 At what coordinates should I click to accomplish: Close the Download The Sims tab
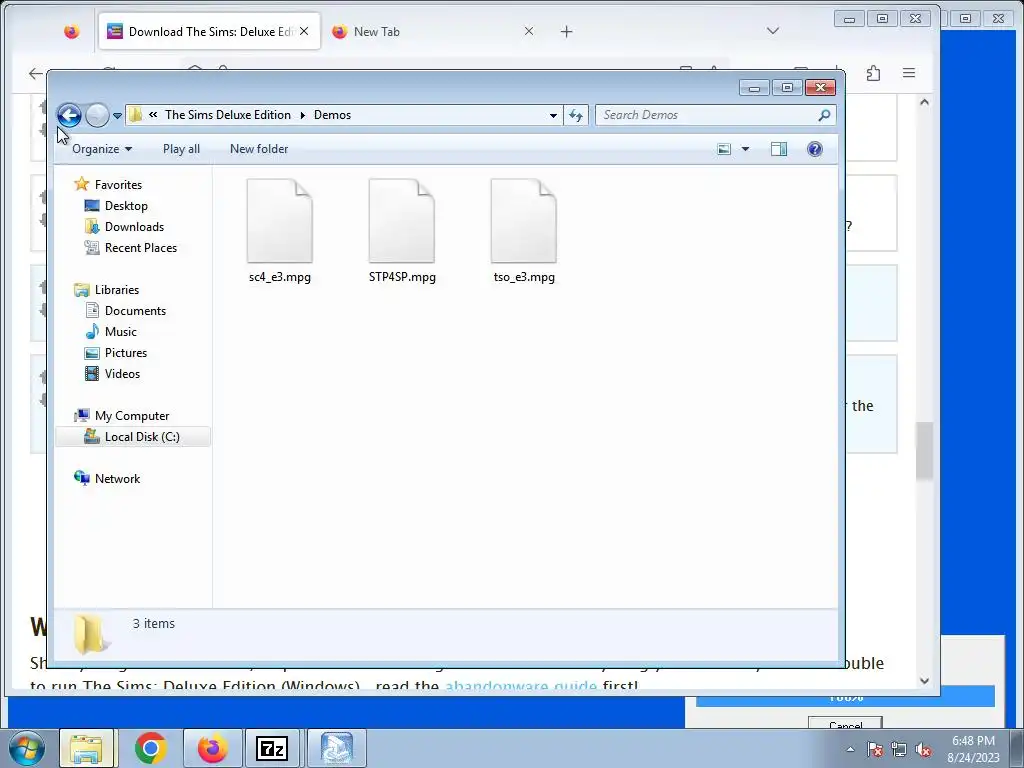click(x=304, y=31)
